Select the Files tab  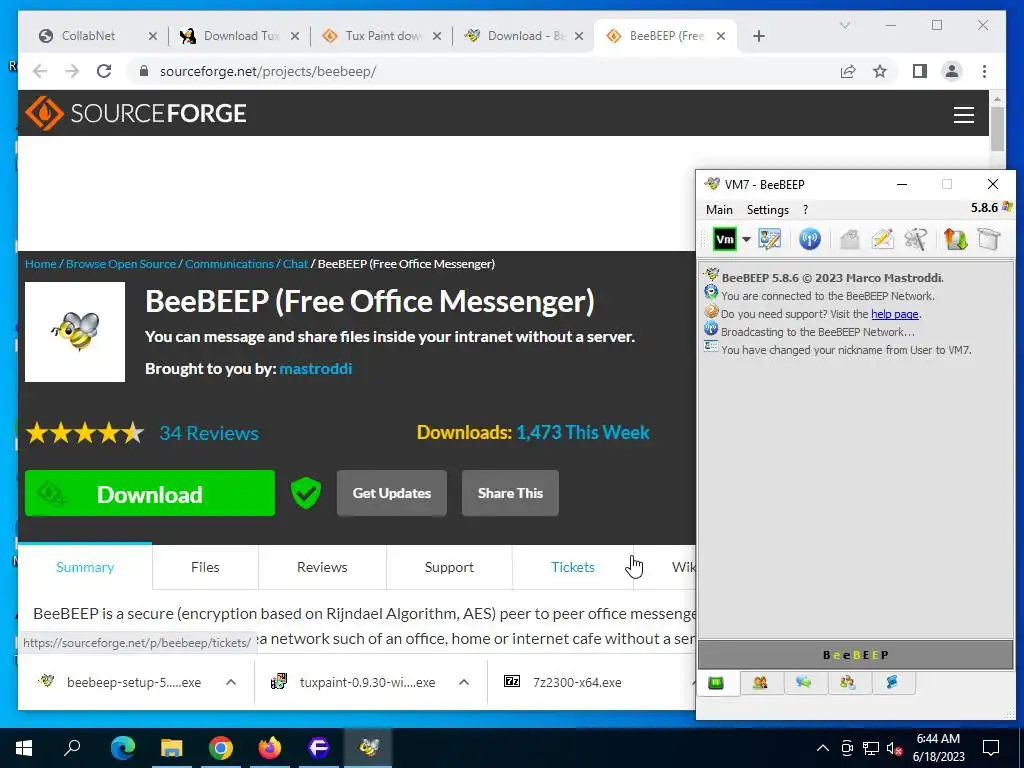[x=205, y=567]
